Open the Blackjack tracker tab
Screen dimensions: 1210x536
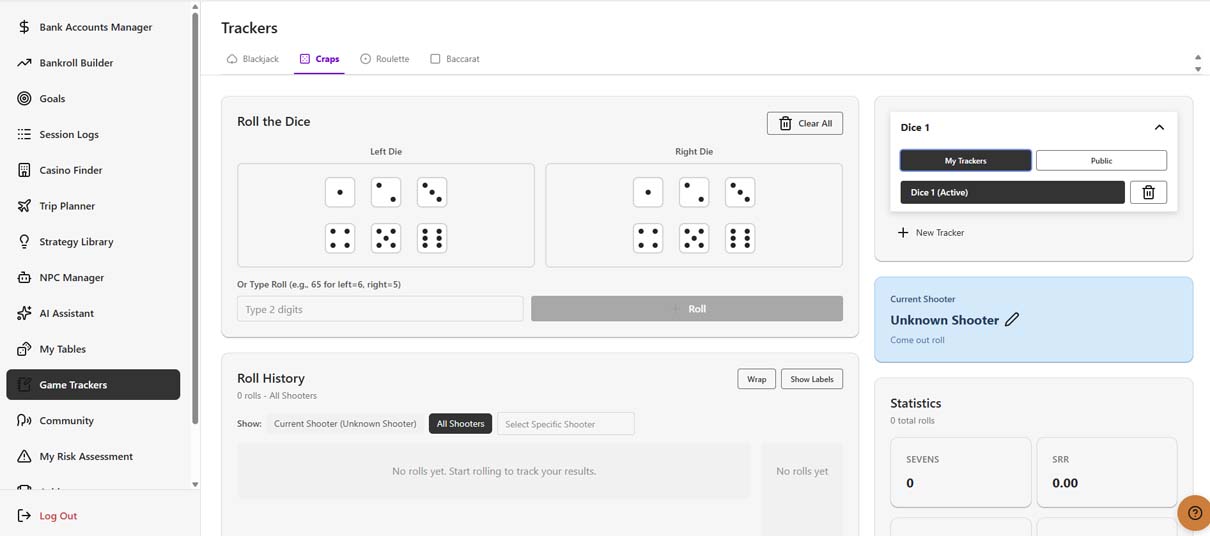[253, 59]
